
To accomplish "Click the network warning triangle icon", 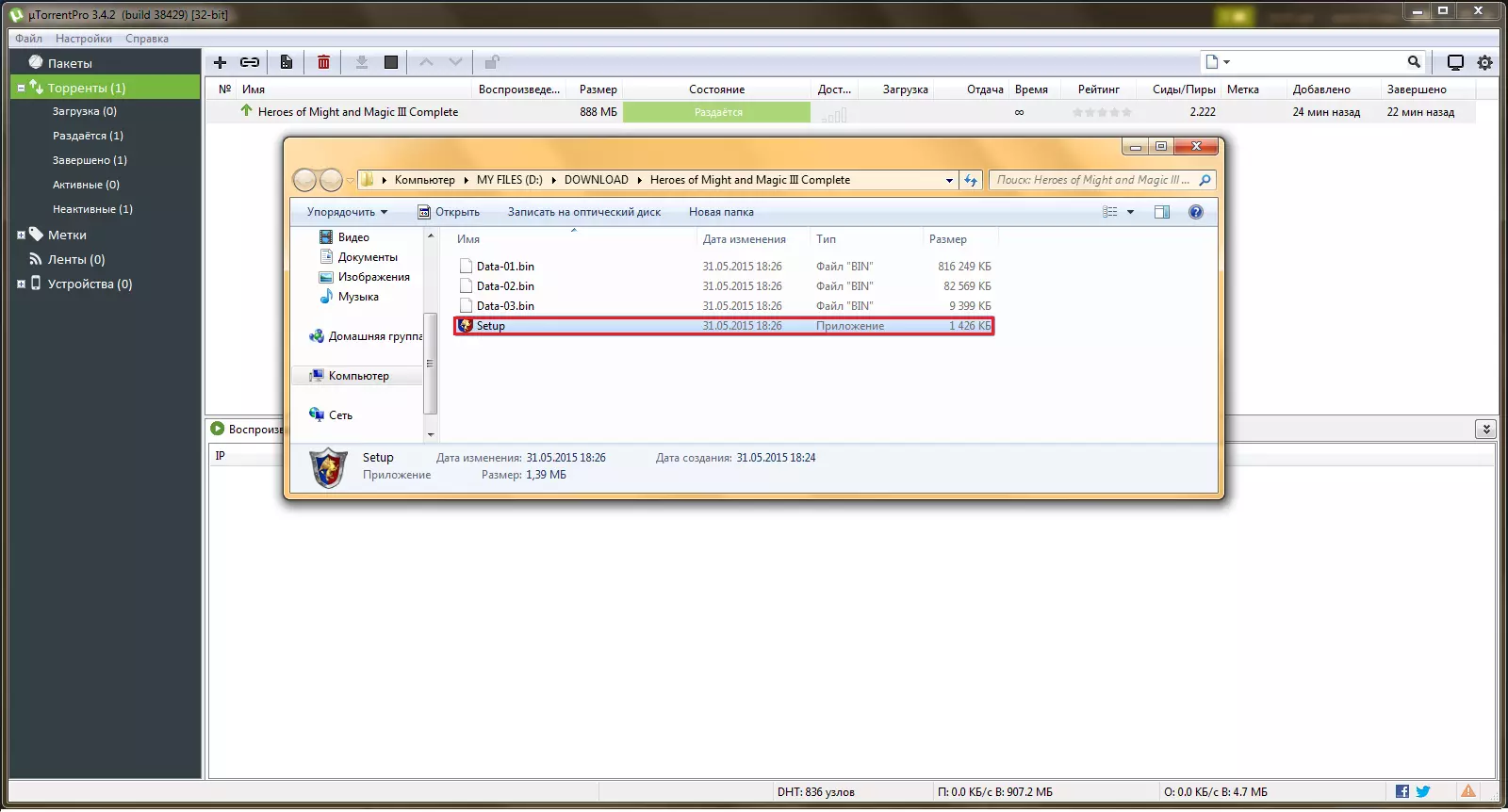I will click(1468, 791).
